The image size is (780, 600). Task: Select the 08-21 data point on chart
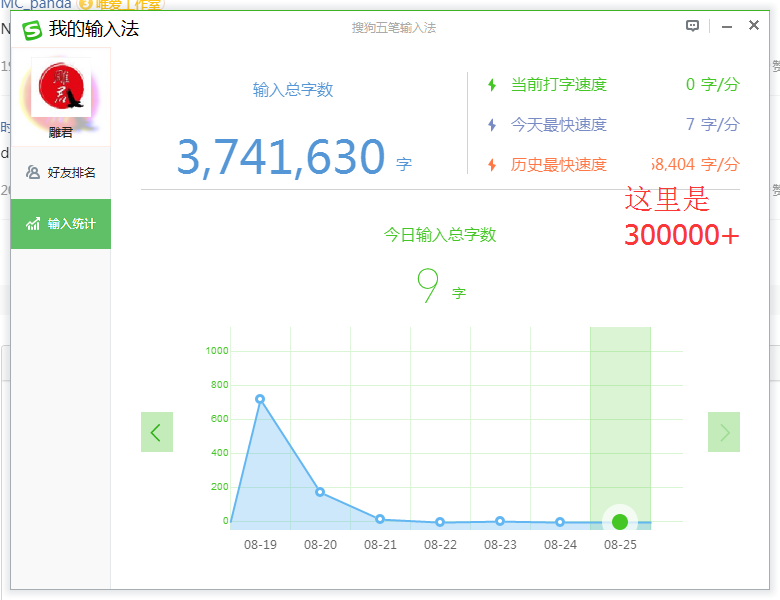[x=380, y=519]
